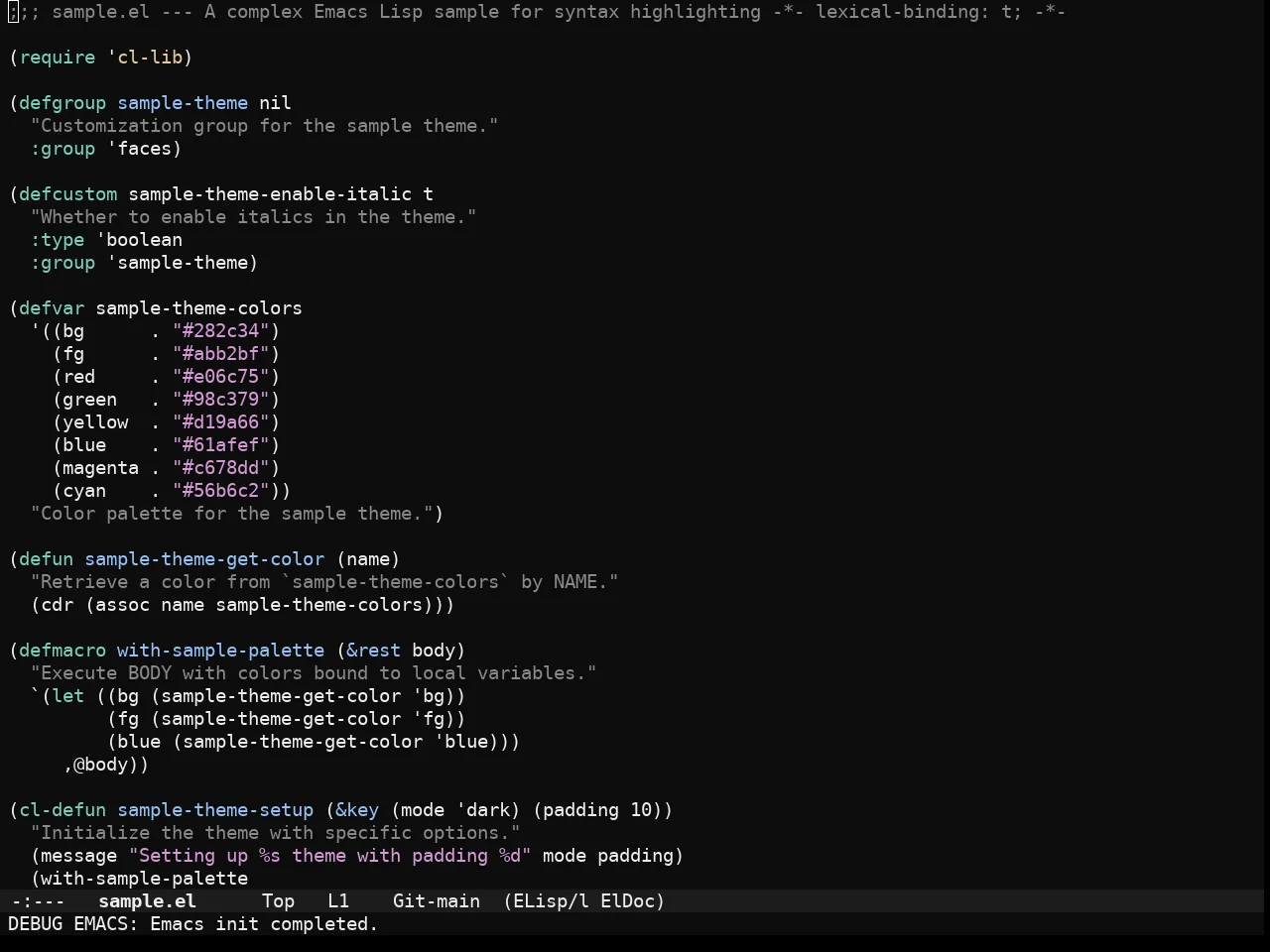The image size is (1270, 952).
Task: Click the sample-theme name after defgroup
Action: (x=183, y=103)
